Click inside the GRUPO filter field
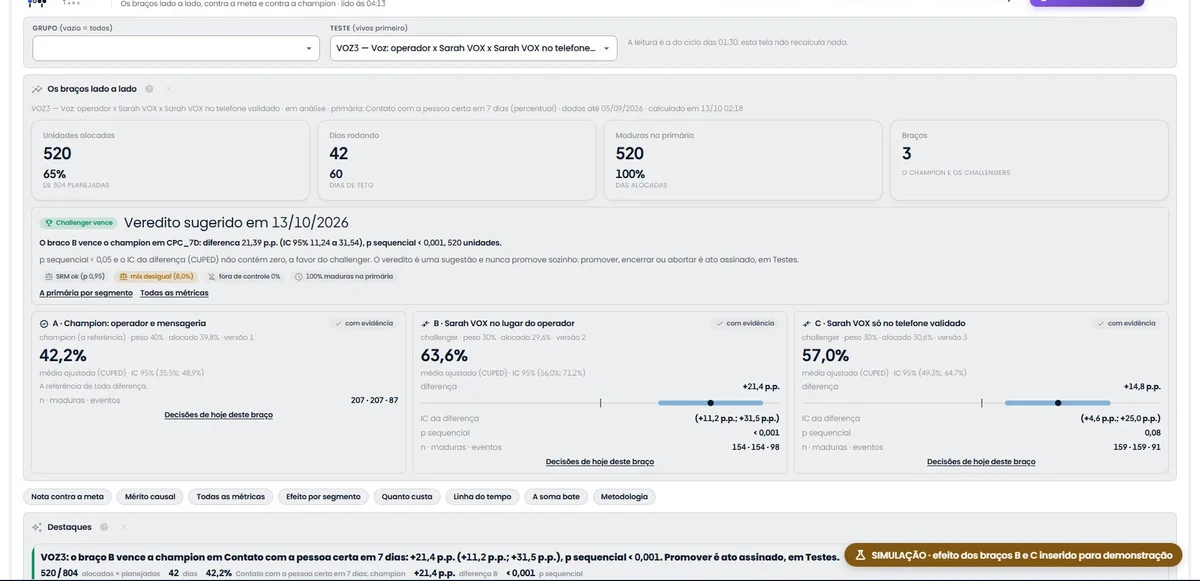This screenshot has width=1200, height=581. tap(176, 48)
